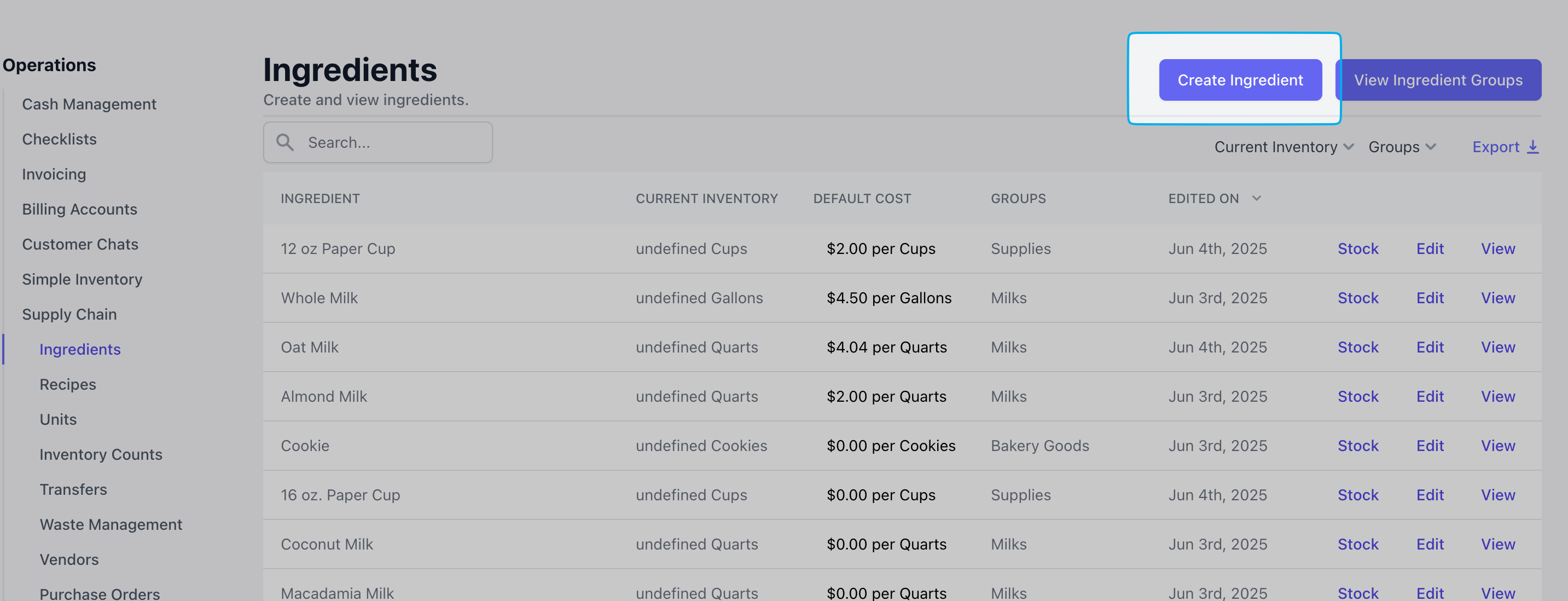Open Vendors submenu item
The height and width of the screenshot is (601, 1568).
pyautogui.click(x=69, y=559)
